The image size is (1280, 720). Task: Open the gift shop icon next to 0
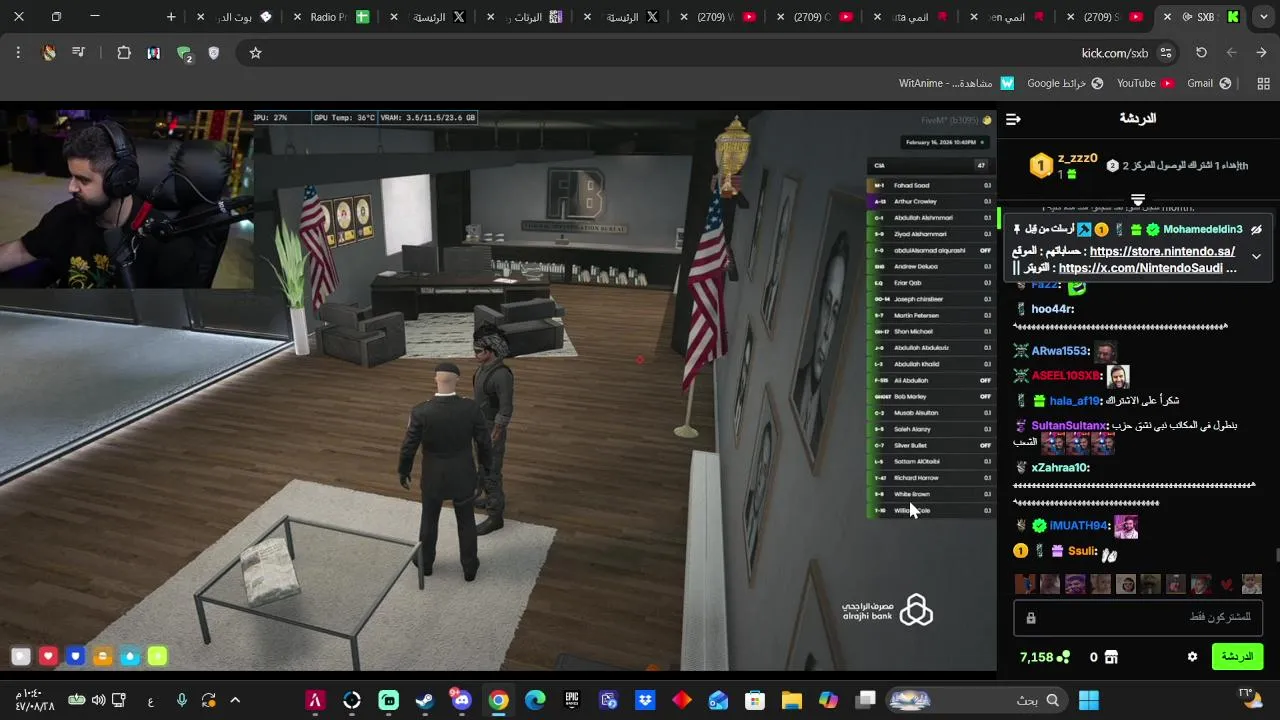(1111, 657)
